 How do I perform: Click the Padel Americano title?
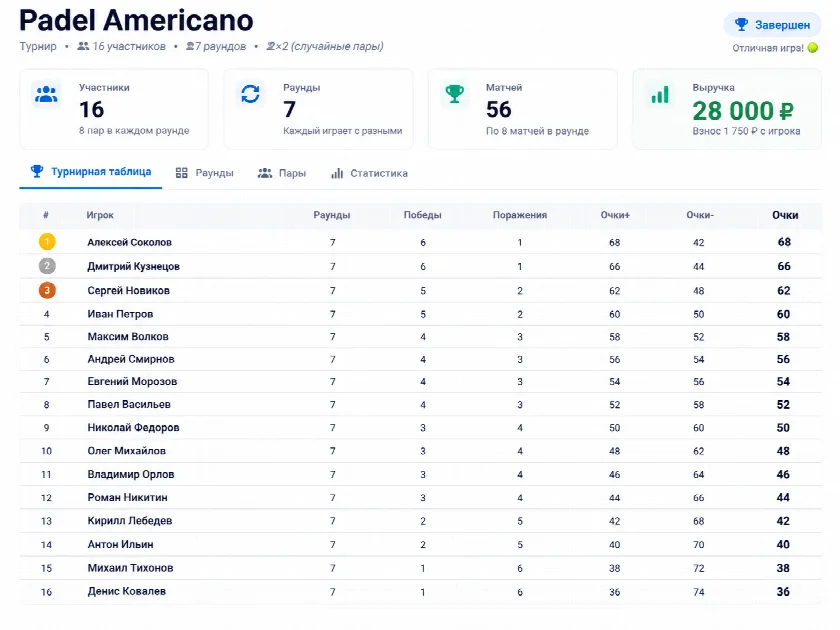point(137,21)
